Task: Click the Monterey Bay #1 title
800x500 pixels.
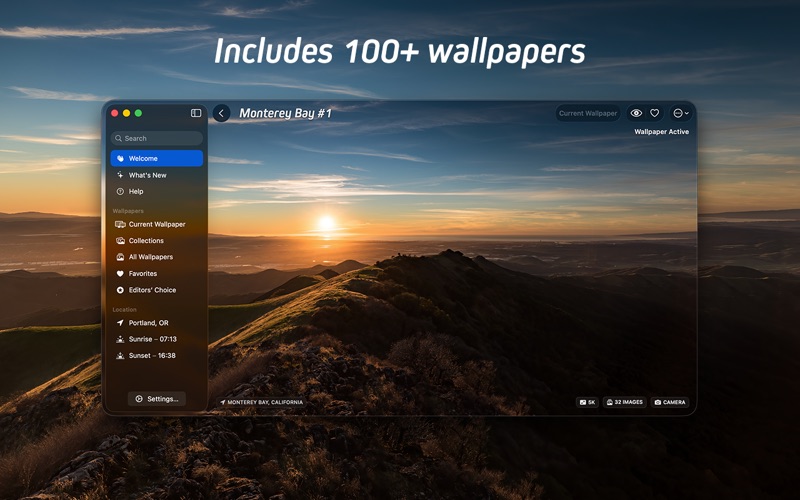Action: [285, 113]
